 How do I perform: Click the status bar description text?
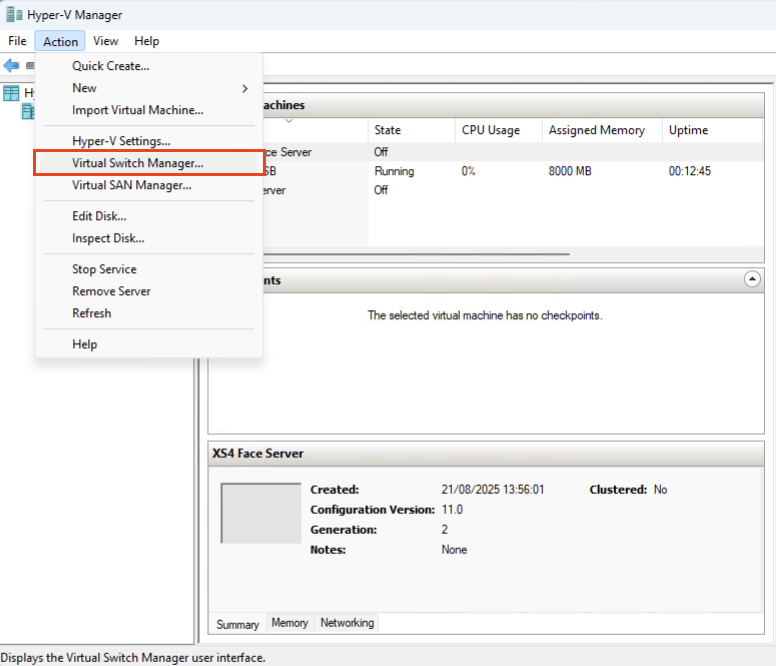point(133,658)
